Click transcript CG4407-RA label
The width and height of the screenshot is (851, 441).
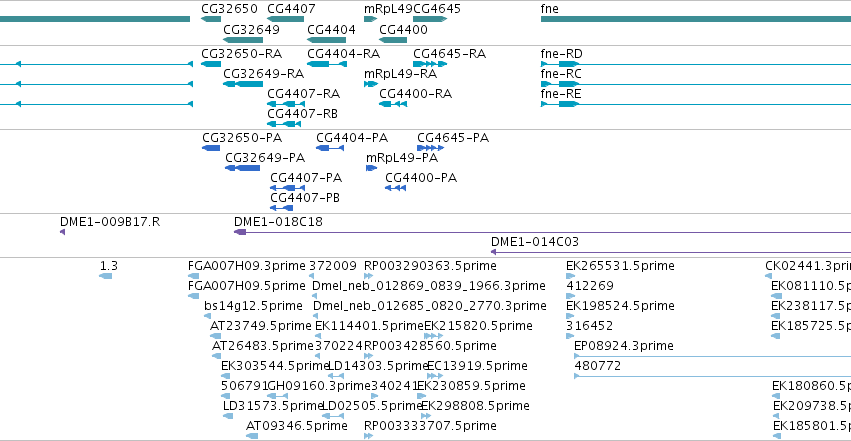(x=303, y=94)
